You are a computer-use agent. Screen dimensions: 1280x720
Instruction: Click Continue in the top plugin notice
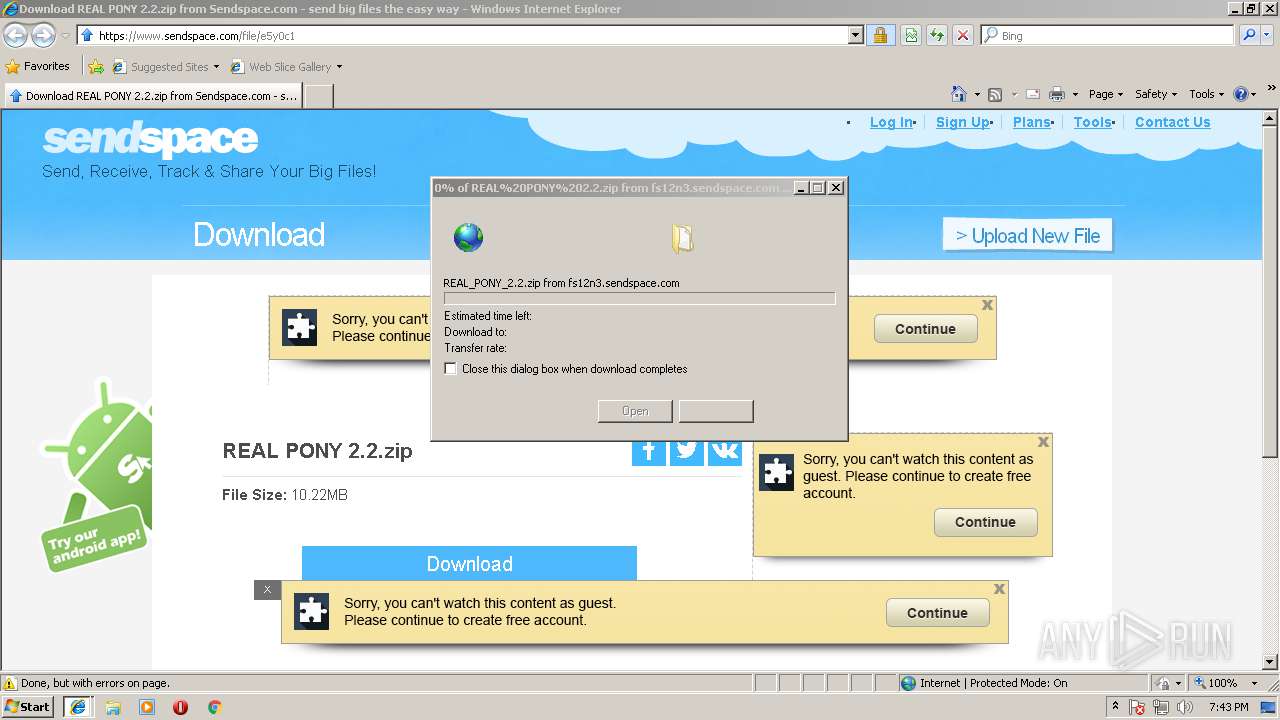click(x=925, y=329)
